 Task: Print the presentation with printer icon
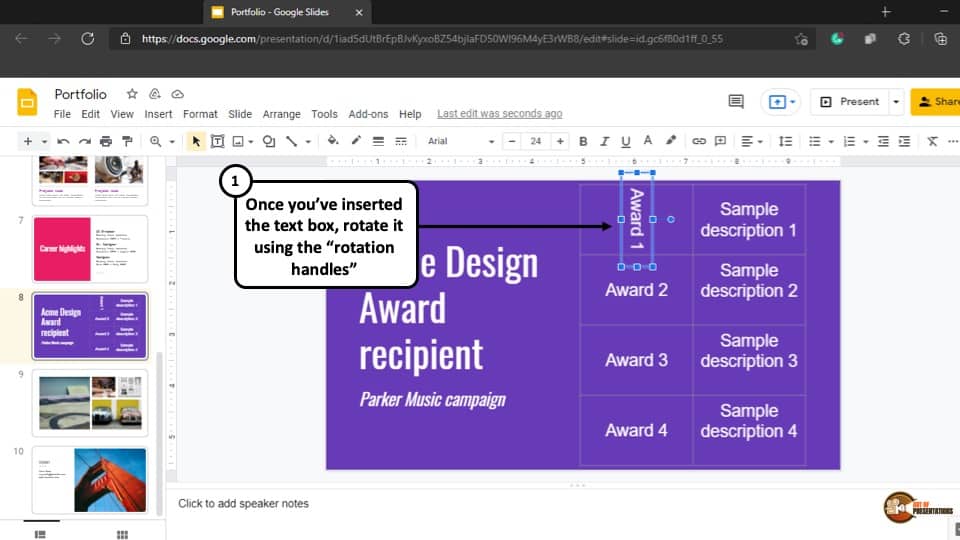106,141
